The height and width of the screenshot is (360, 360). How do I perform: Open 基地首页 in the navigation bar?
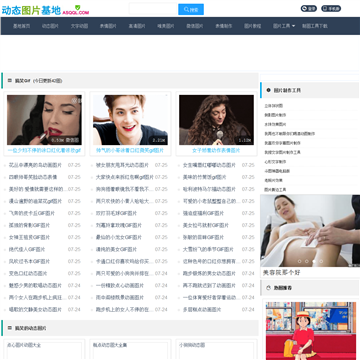tap(21, 26)
